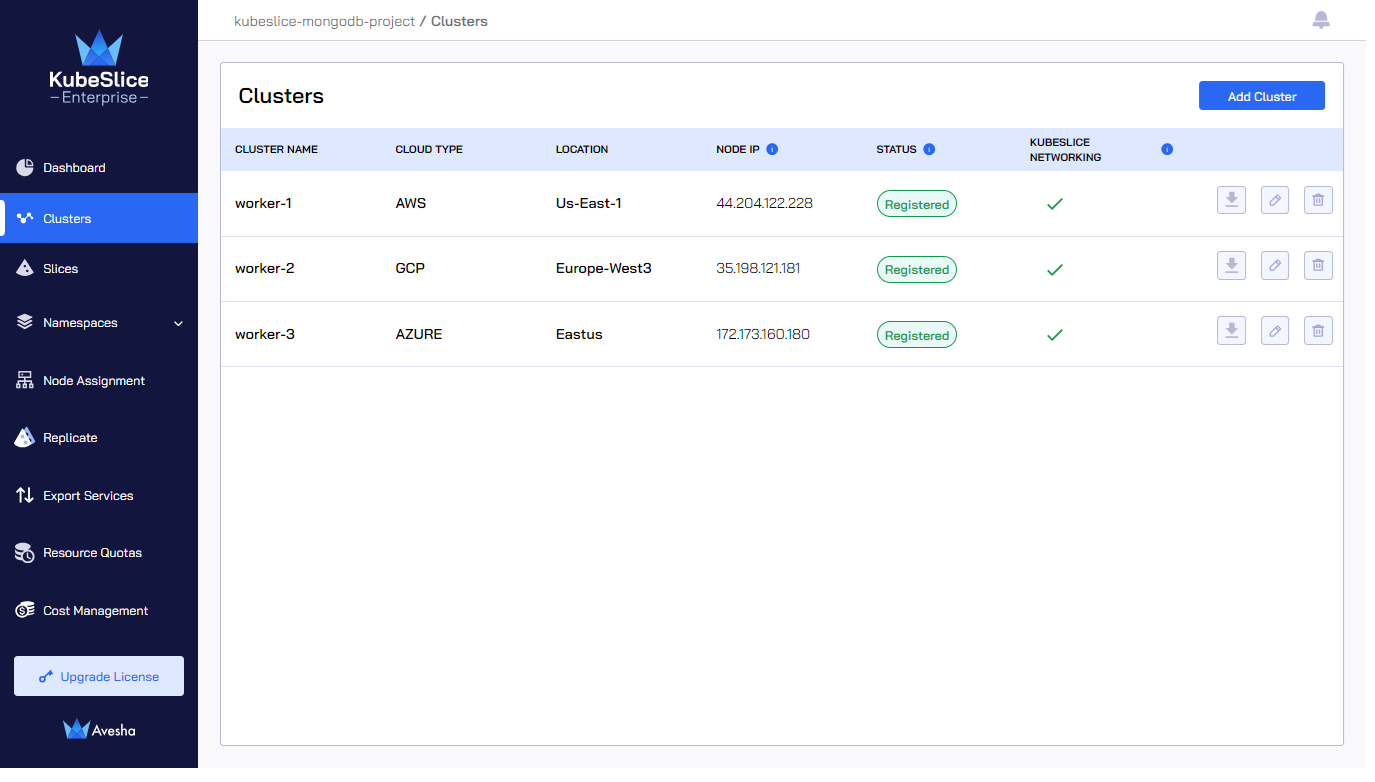Open the Replicate page

pos(99,437)
